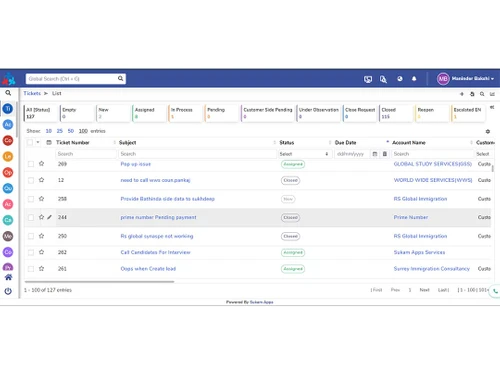
Task: Star ticket 269 as favorite
Action: [x=41, y=163]
